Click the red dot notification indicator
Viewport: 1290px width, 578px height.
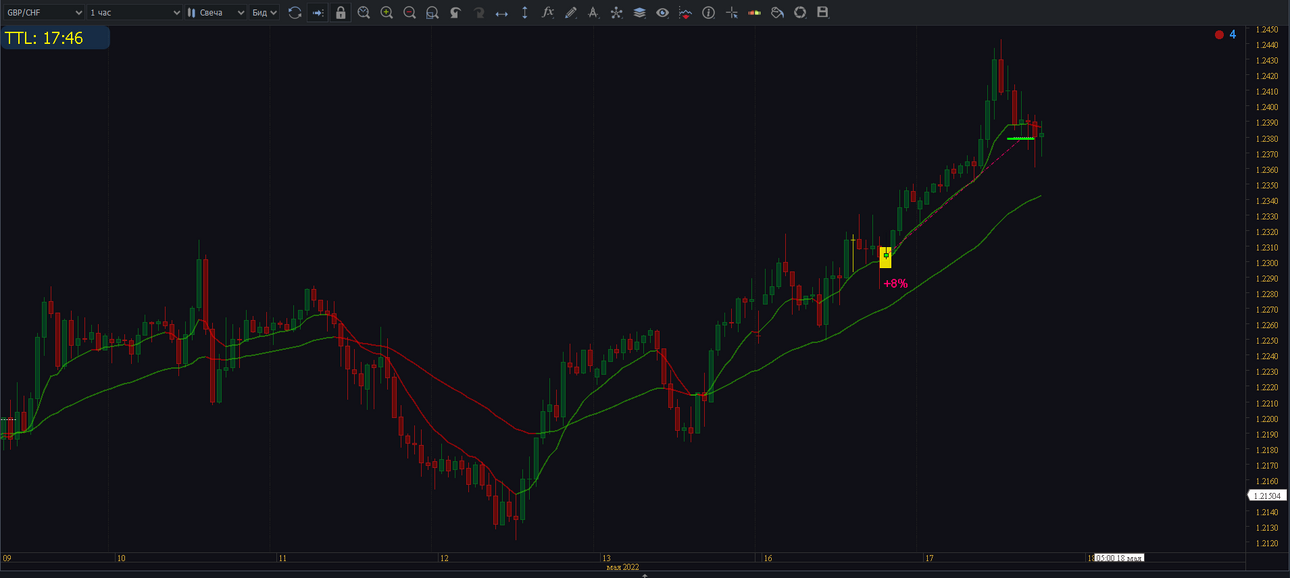click(x=1219, y=35)
